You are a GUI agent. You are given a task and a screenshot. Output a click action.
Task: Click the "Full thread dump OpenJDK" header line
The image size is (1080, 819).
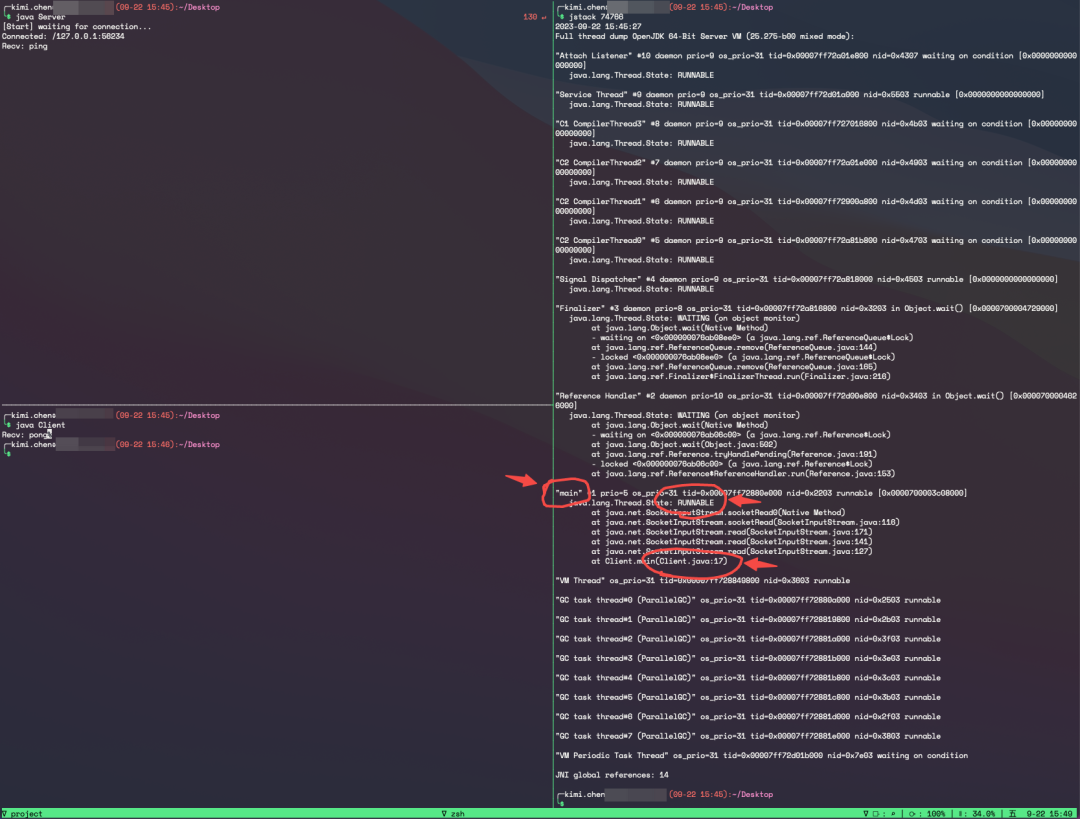pyautogui.click(x=705, y=36)
